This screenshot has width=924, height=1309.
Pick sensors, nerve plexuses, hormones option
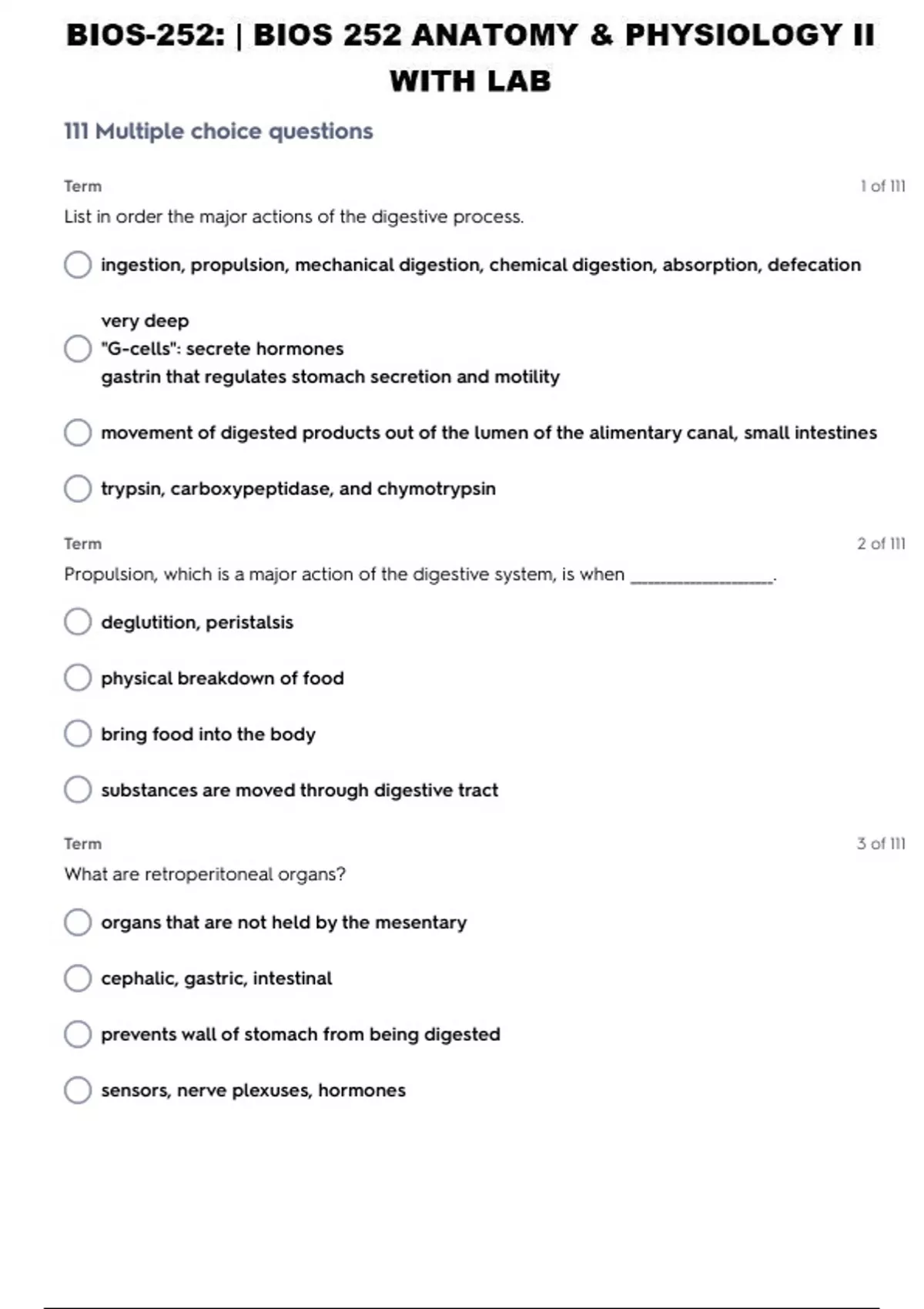click(78, 1090)
